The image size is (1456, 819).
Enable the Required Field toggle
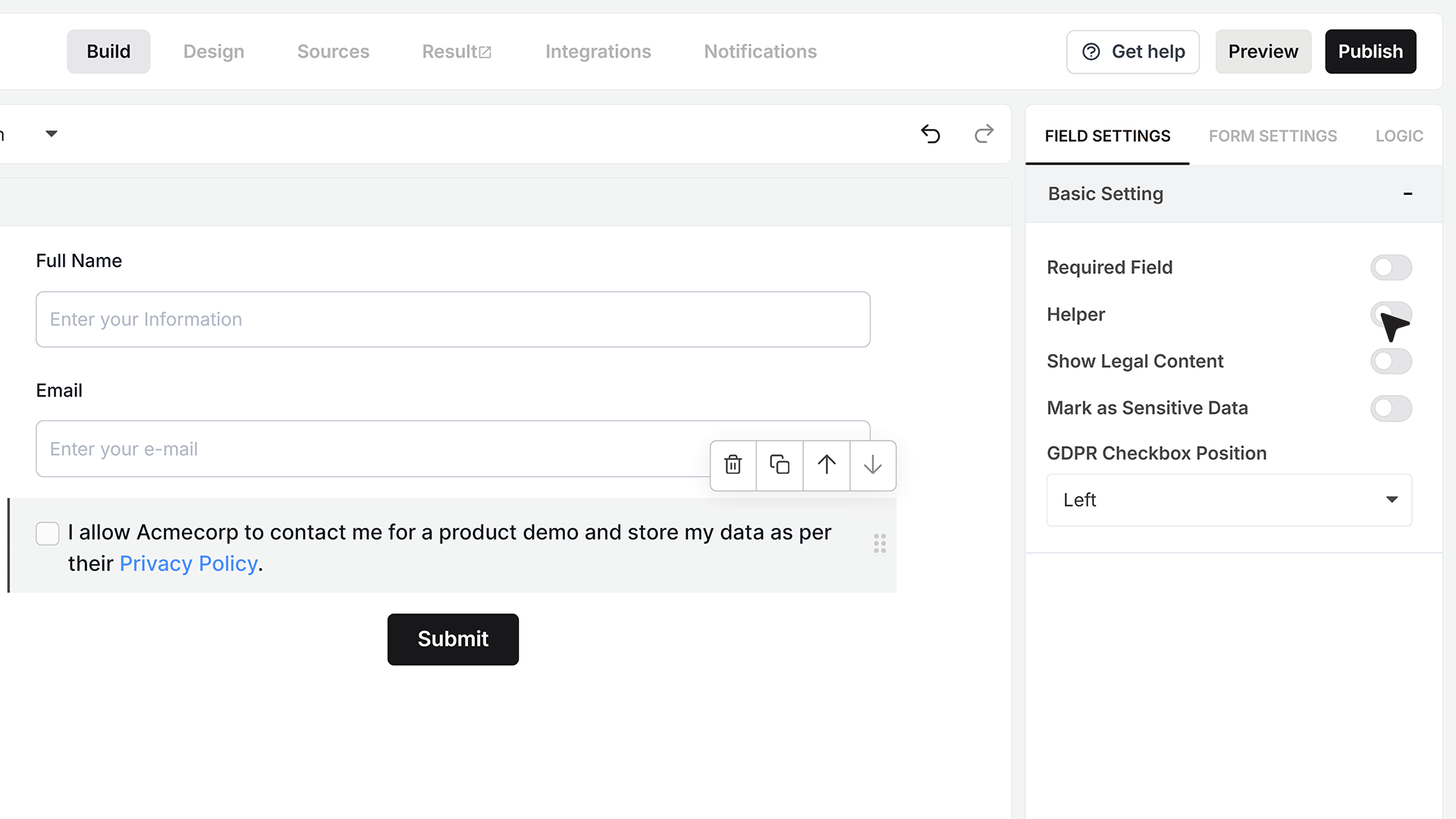(1391, 268)
